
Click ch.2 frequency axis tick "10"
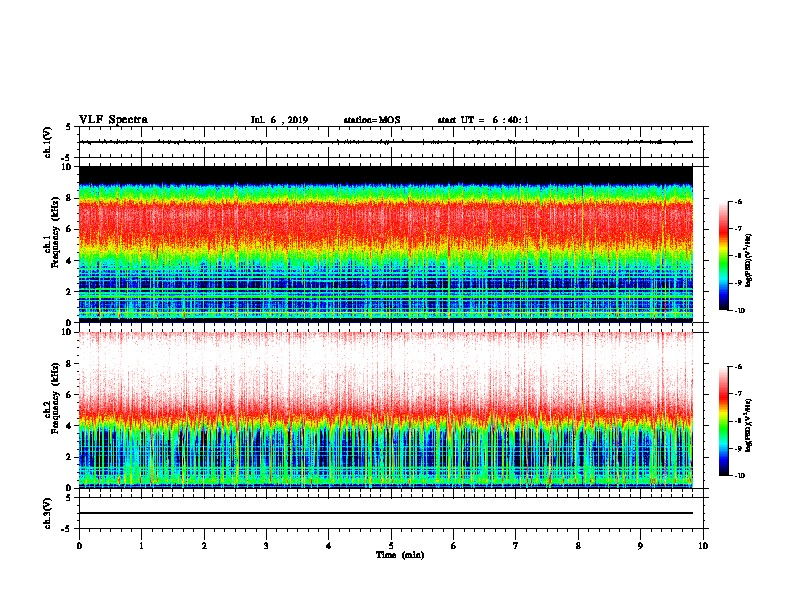coord(67,332)
